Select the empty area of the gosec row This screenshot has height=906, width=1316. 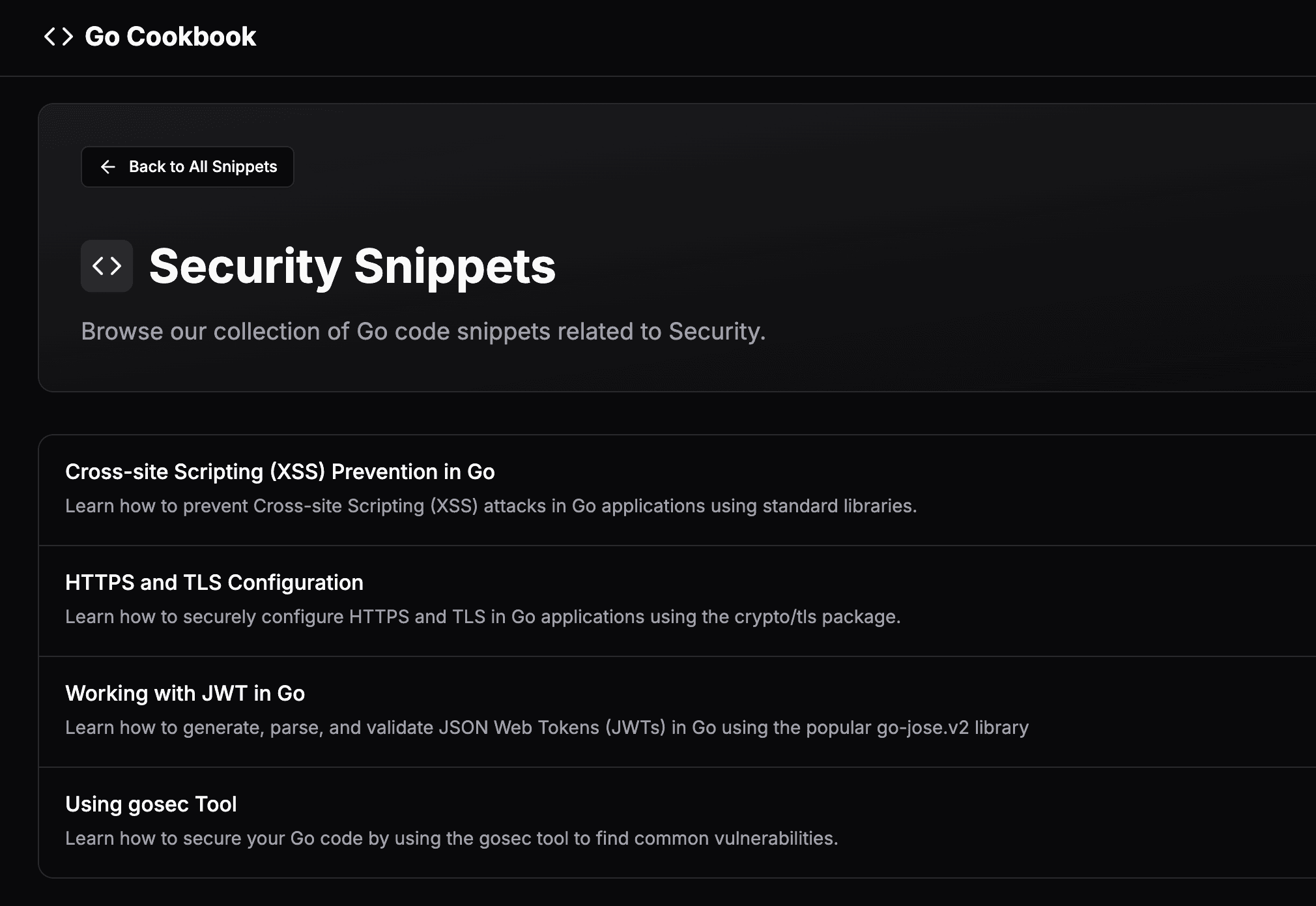1108,823
